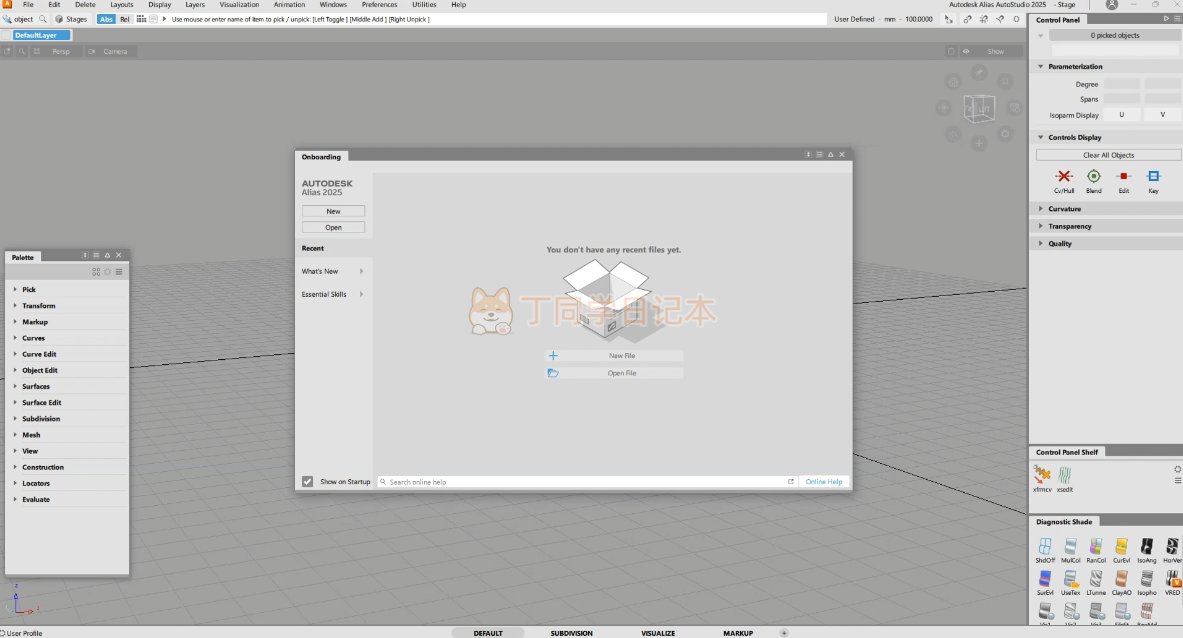The image size is (1183, 638).
Task: Expand the Curve Edit palette group
Action: pyautogui.click(x=39, y=354)
